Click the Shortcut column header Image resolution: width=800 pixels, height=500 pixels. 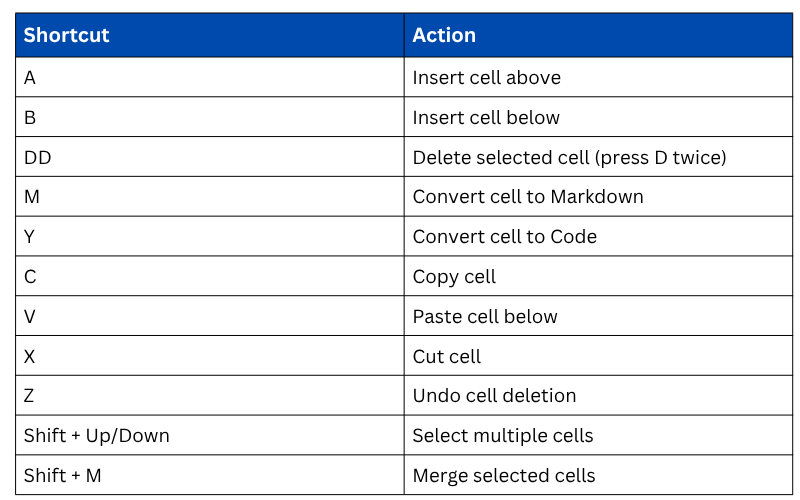67,36
